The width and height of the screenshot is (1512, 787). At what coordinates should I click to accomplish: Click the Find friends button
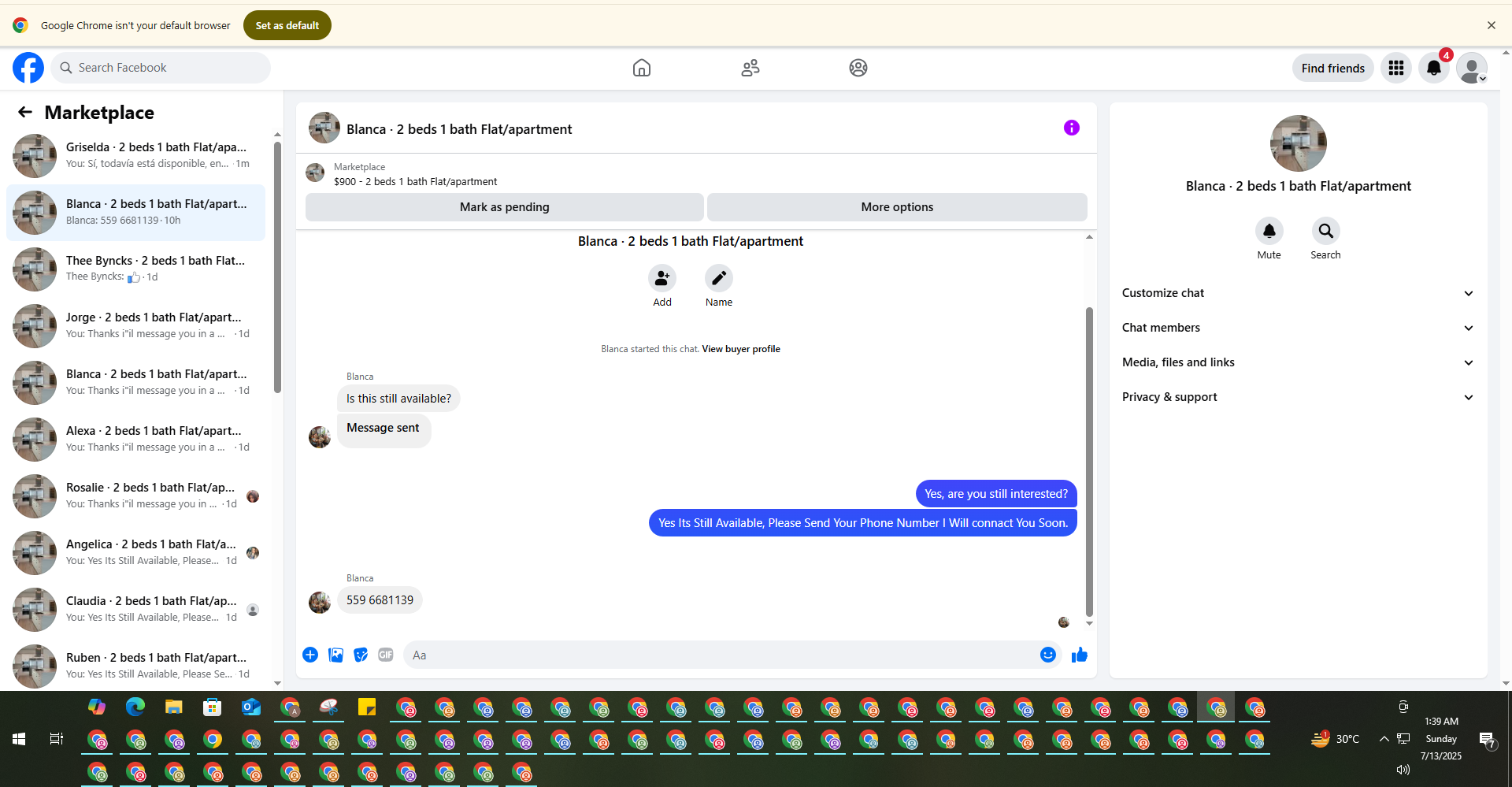(x=1333, y=68)
